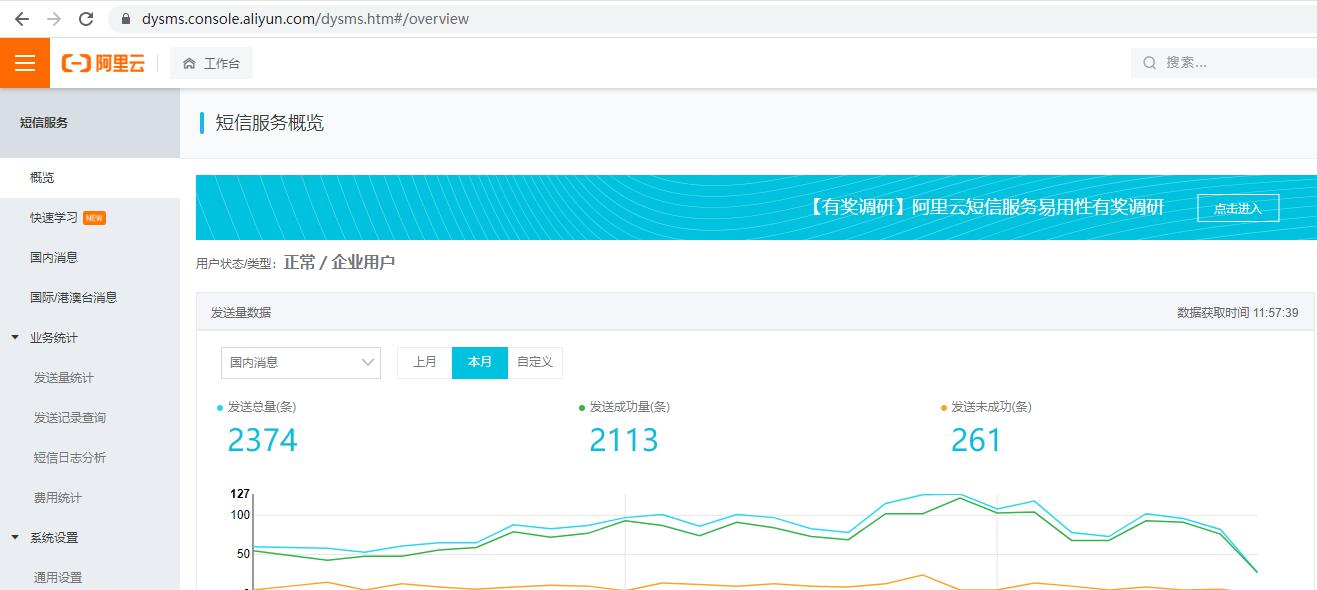
Task: Click the 127 y-axis label on chart
Action: (x=239, y=494)
